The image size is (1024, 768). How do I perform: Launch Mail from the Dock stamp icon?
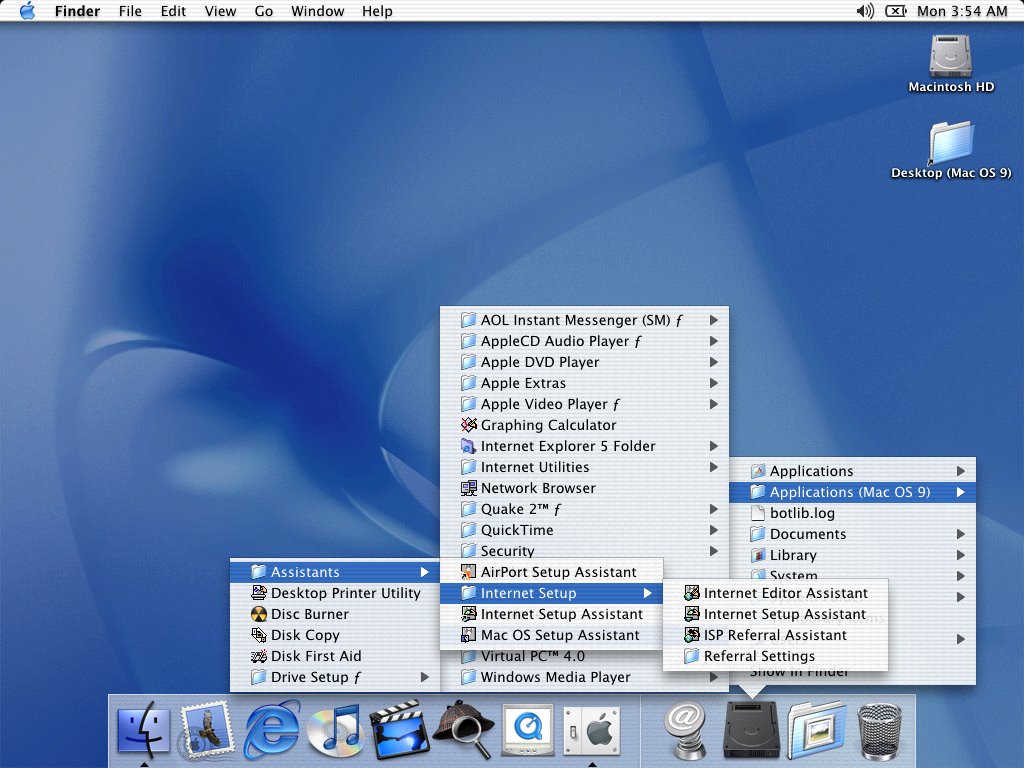tap(207, 729)
